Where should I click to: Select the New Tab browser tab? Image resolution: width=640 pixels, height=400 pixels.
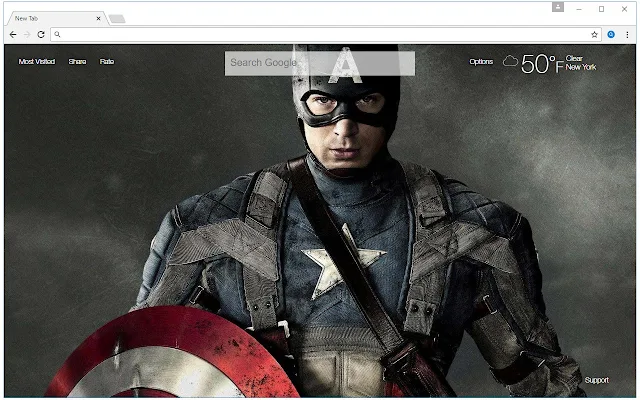(x=55, y=18)
